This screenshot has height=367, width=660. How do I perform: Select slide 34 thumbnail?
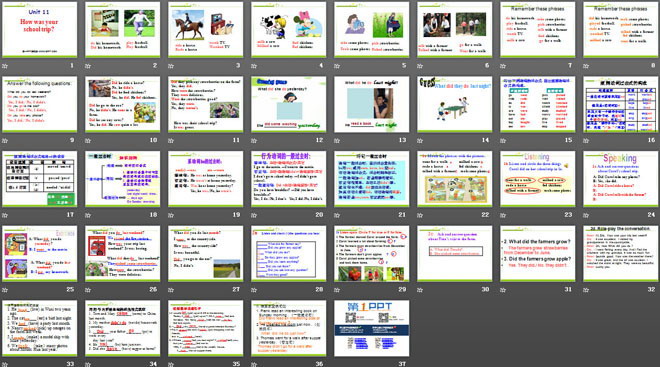click(x=122, y=328)
